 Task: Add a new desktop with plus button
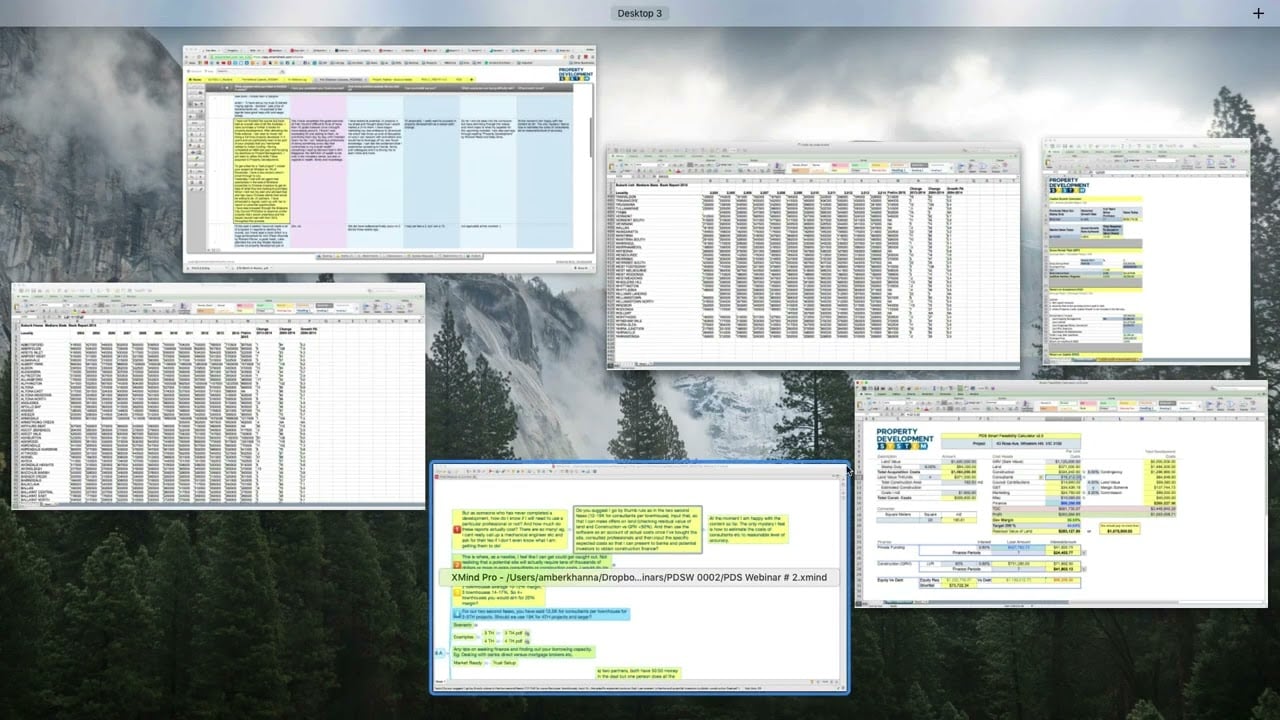pos(1258,13)
